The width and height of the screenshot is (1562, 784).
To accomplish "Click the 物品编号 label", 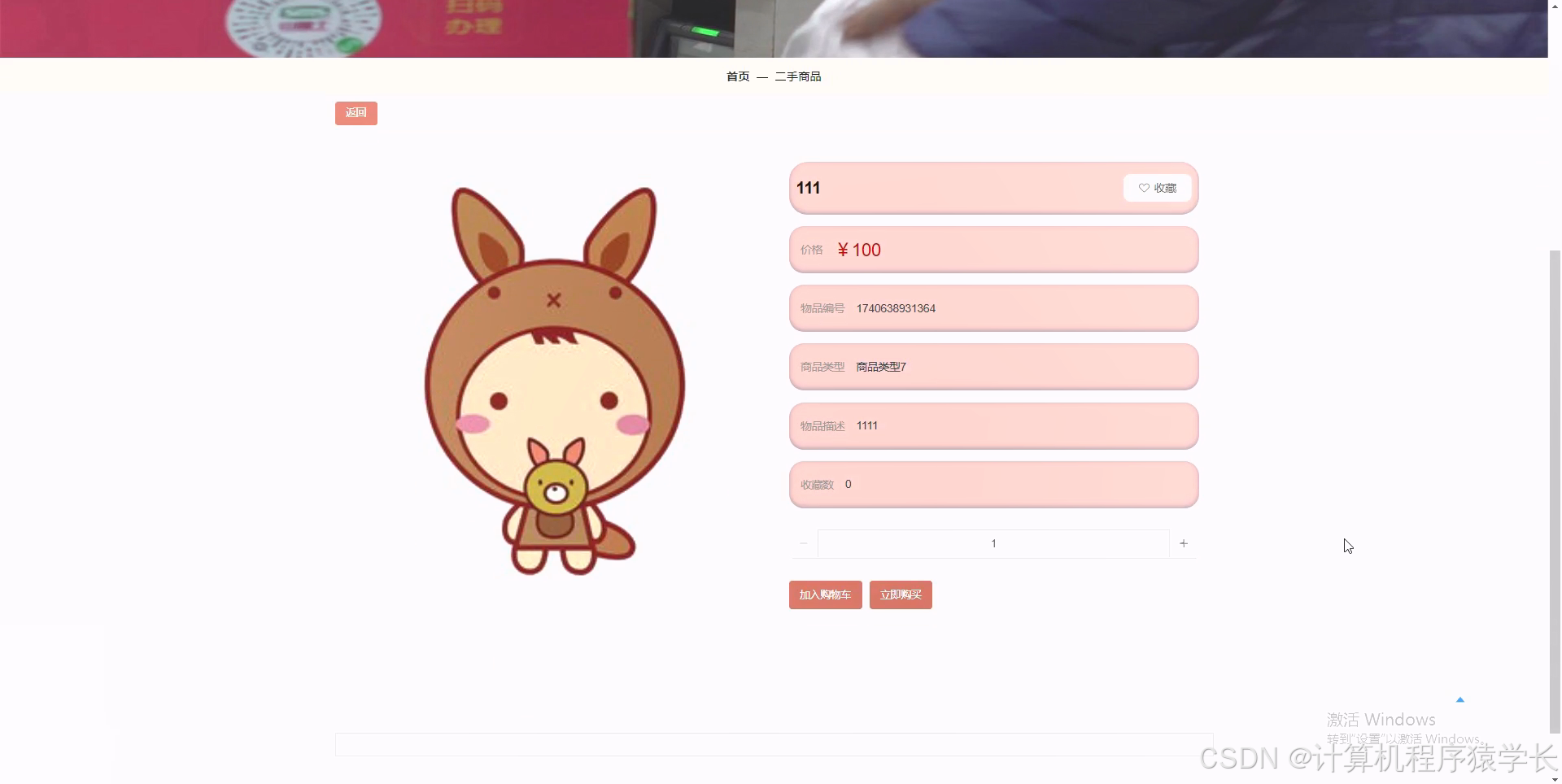I will (822, 308).
